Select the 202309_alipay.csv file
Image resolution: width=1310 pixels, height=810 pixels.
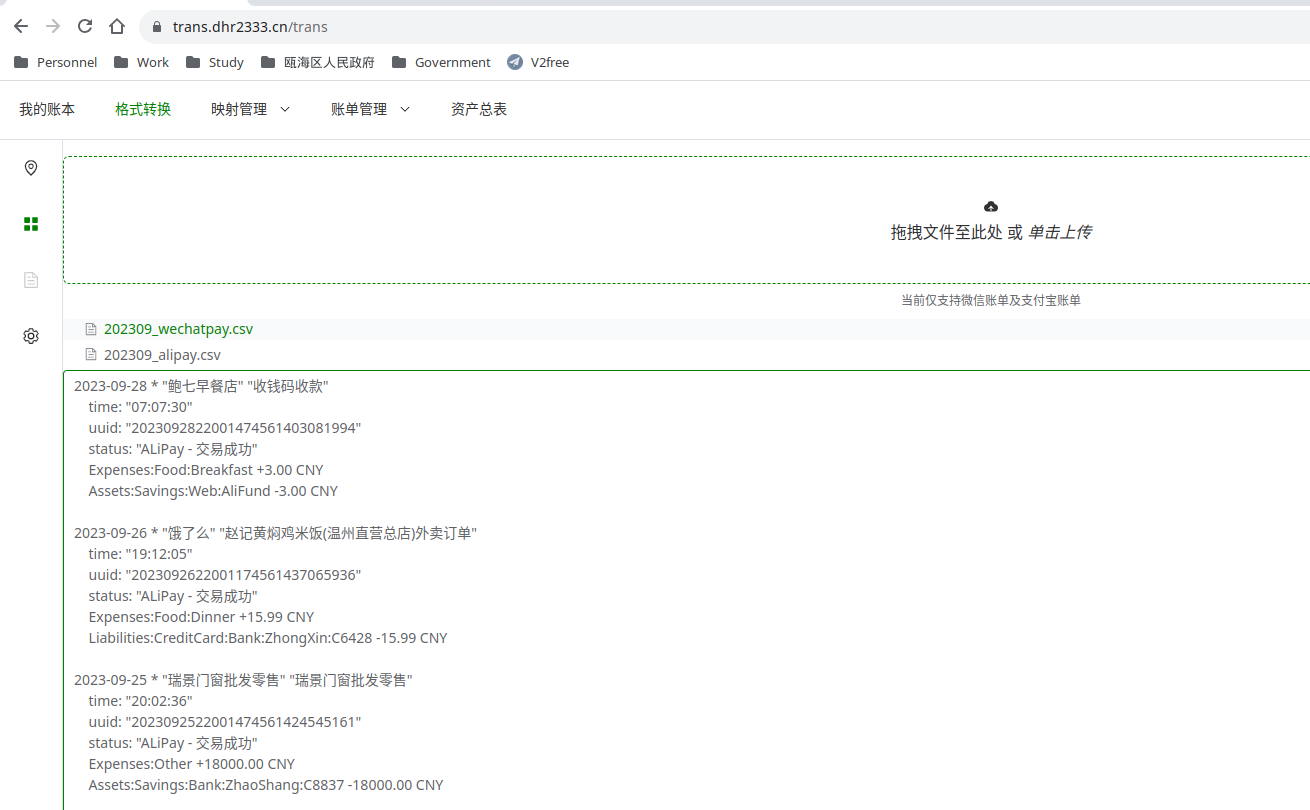tap(162, 355)
